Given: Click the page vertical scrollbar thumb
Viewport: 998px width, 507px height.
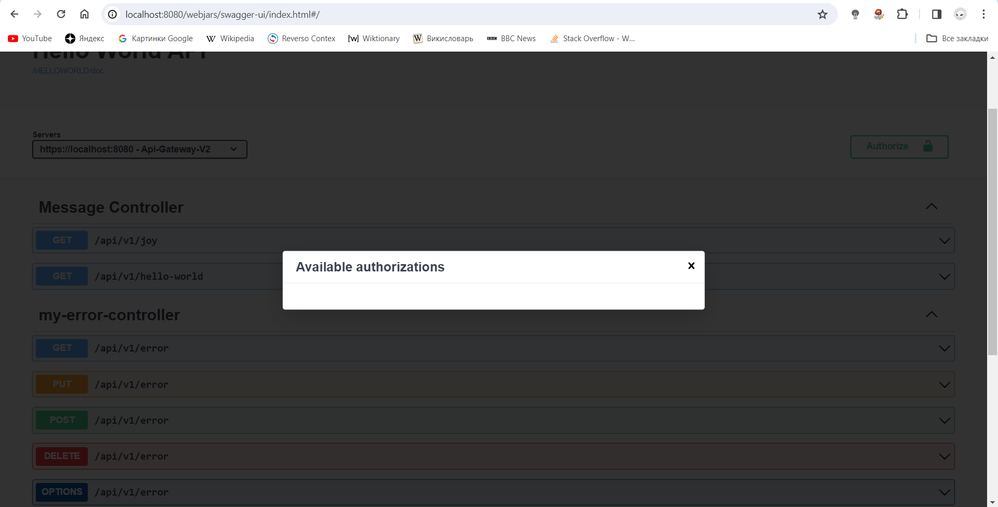Looking at the screenshot, I should 992,232.
